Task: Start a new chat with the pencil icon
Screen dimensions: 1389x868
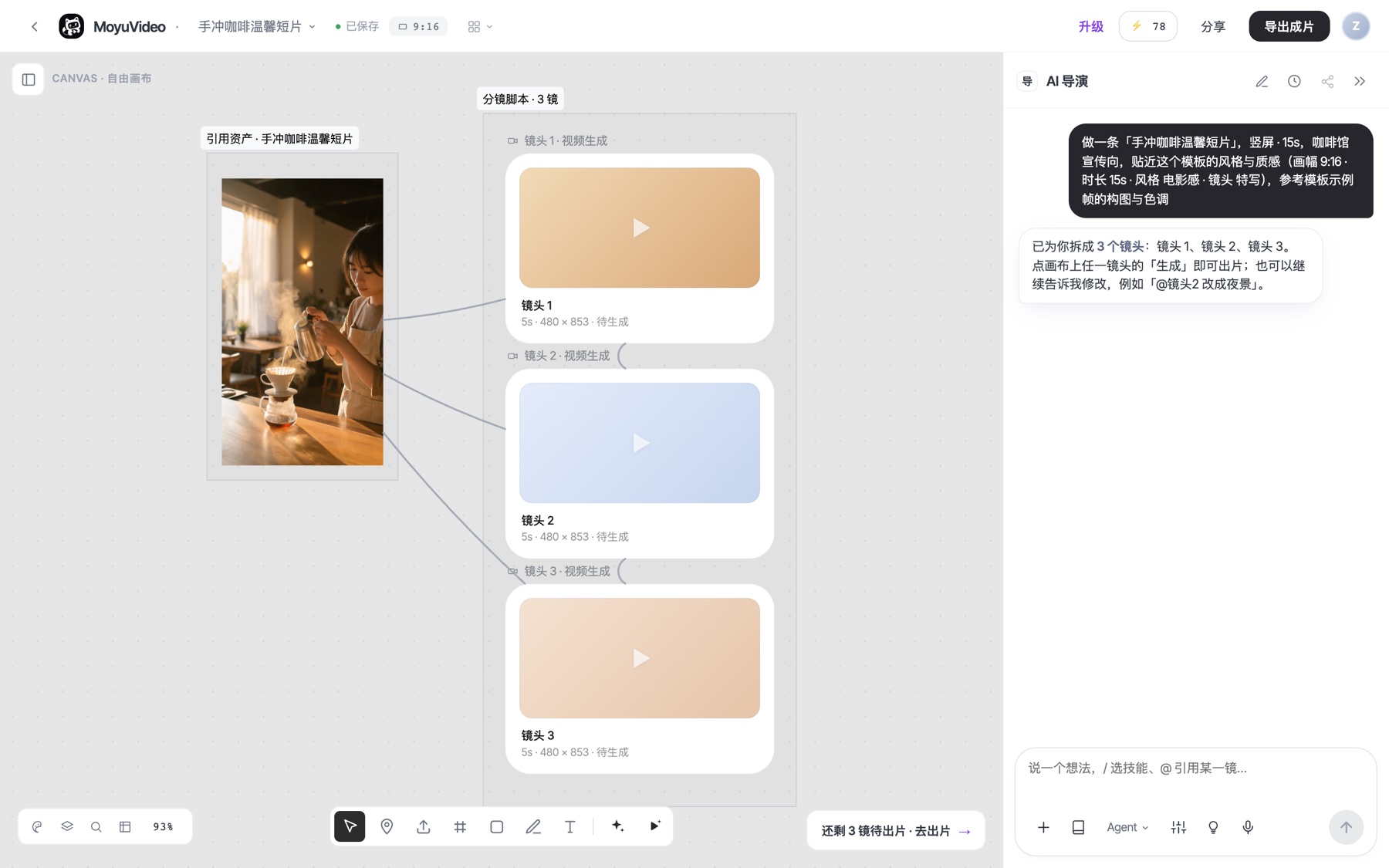Action: pyautogui.click(x=1262, y=81)
